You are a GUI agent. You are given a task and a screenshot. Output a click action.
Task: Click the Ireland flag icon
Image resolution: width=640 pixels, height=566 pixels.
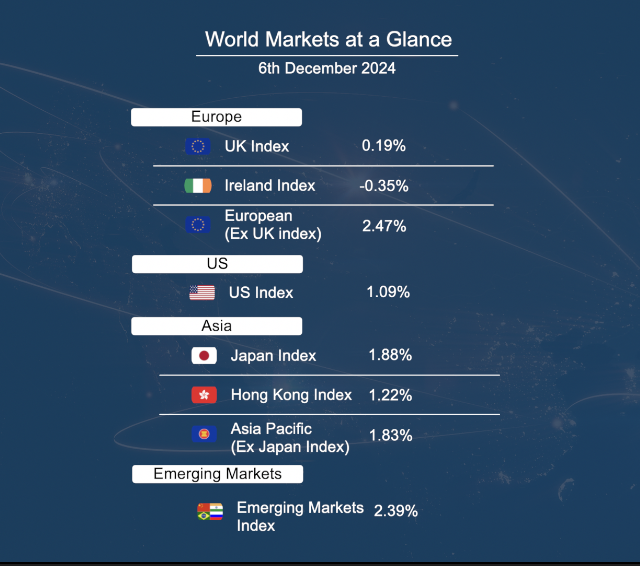(x=198, y=186)
